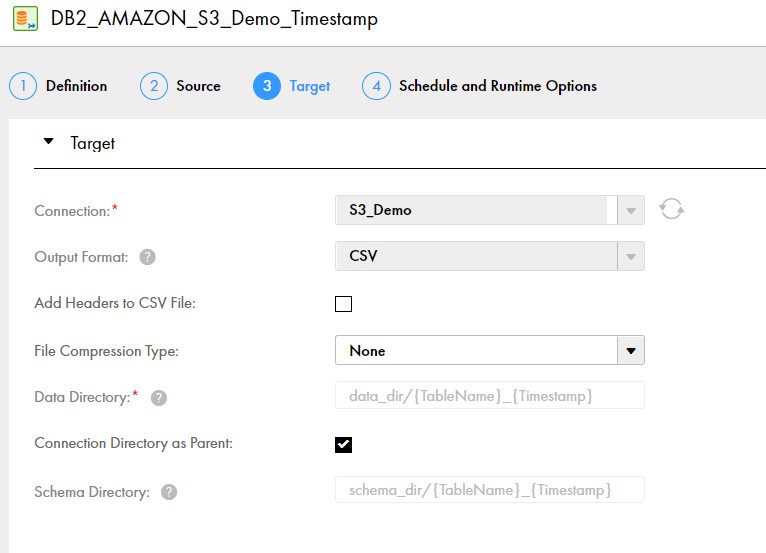Open help icon next to Data Directory
Viewport: 766px width, 553px height.
(159, 398)
